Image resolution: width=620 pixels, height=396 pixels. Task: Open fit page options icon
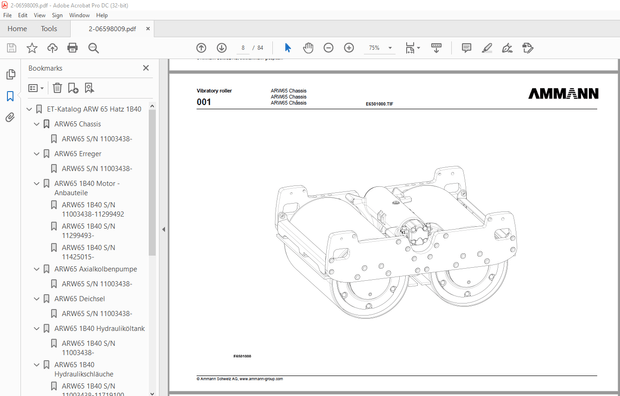412,48
